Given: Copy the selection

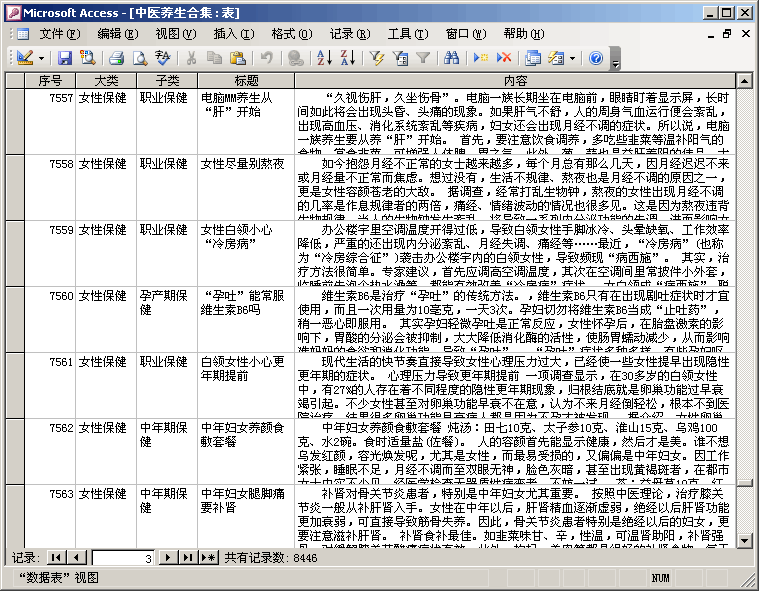Looking at the screenshot, I should pyautogui.click(x=214, y=58).
